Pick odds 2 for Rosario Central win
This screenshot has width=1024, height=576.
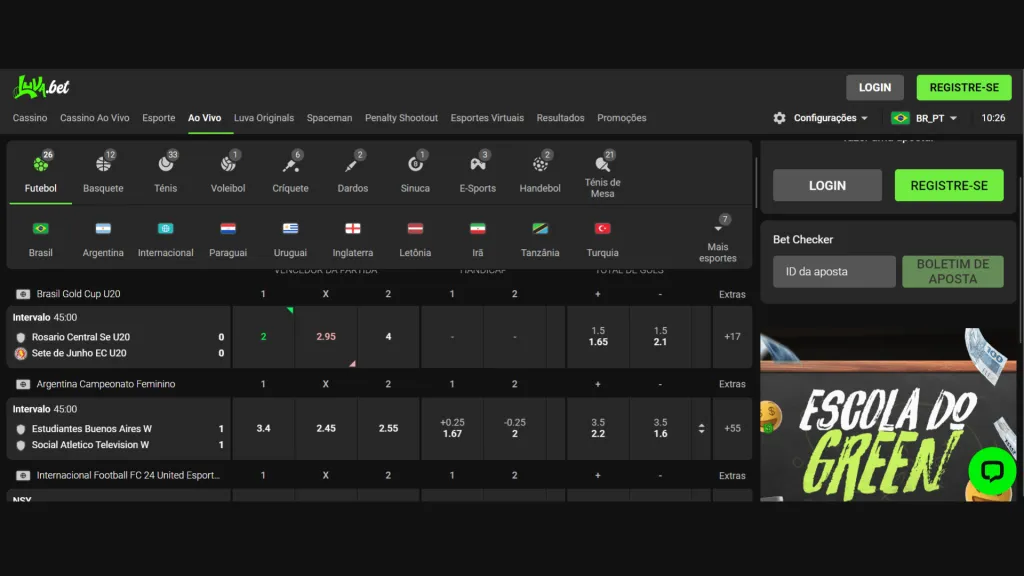click(263, 336)
